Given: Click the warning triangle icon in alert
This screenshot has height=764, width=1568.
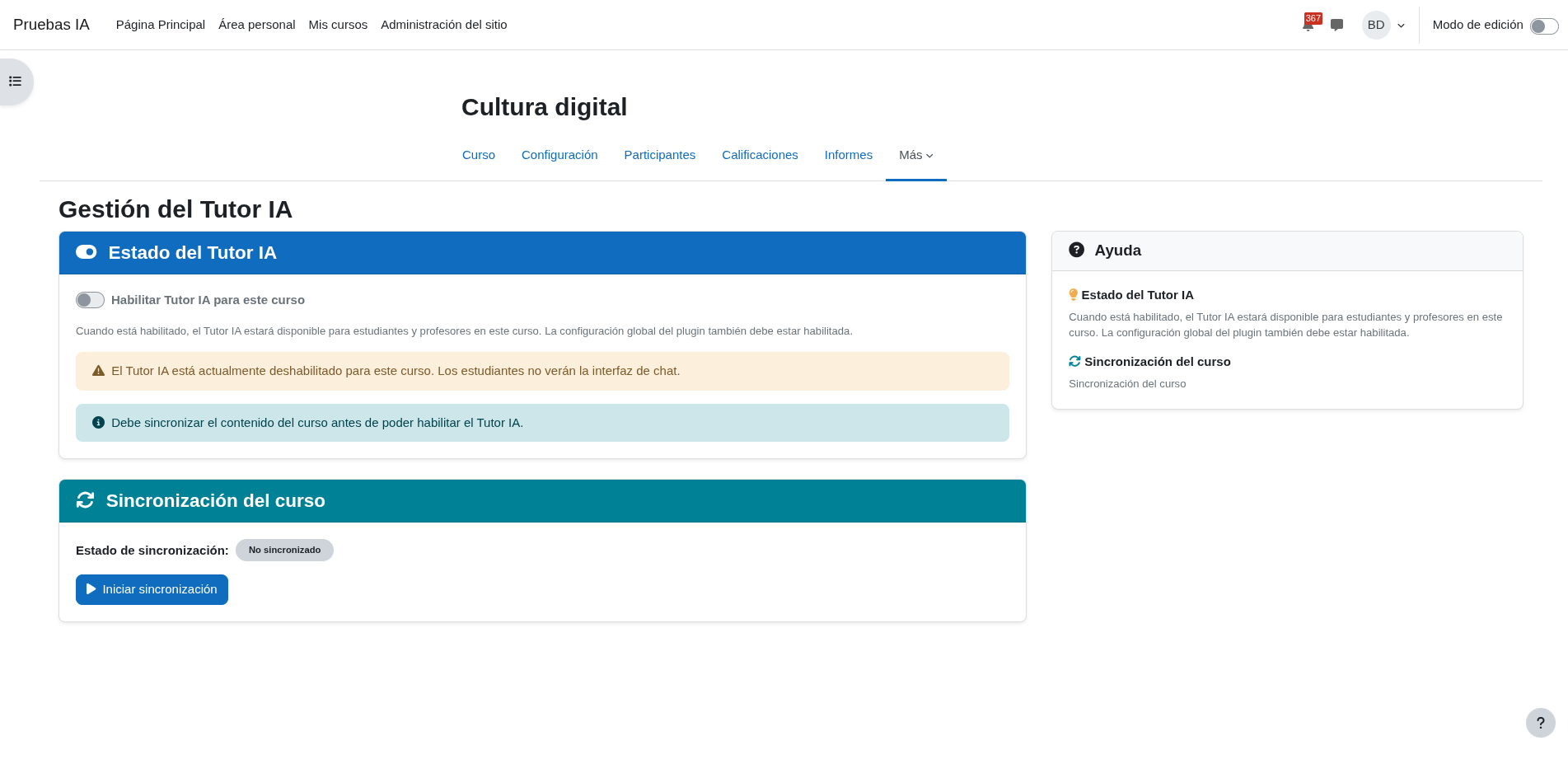Looking at the screenshot, I should pyautogui.click(x=98, y=371).
